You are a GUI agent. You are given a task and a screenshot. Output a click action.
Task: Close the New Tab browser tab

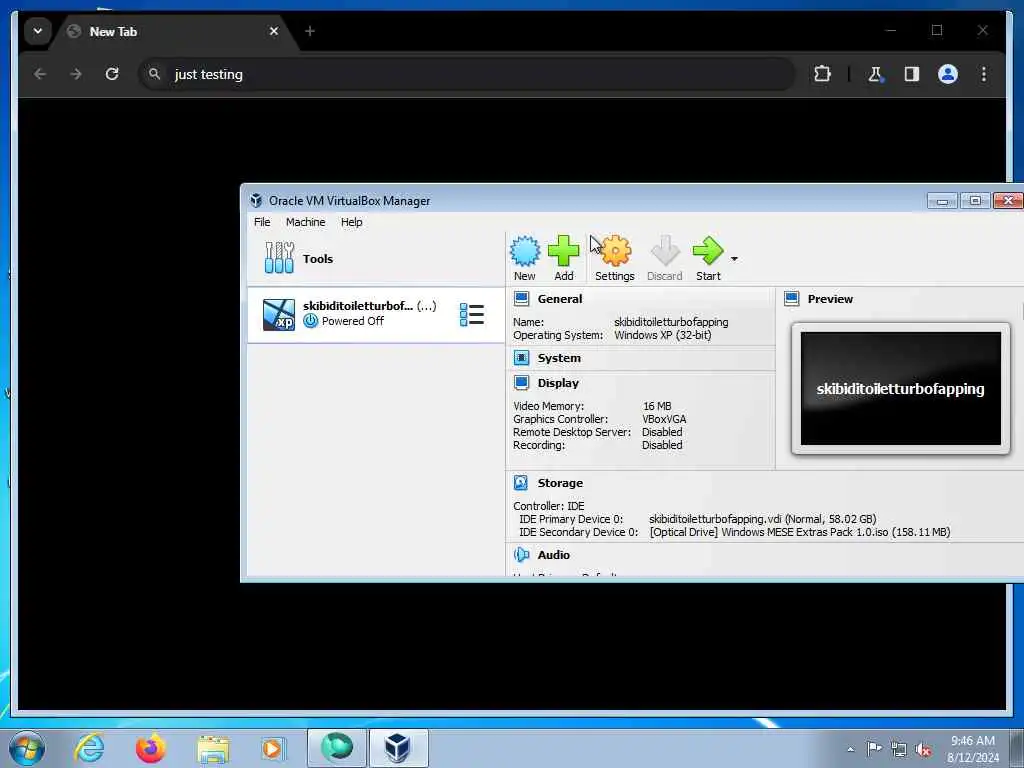pyautogui.click(x=274, y=31)
